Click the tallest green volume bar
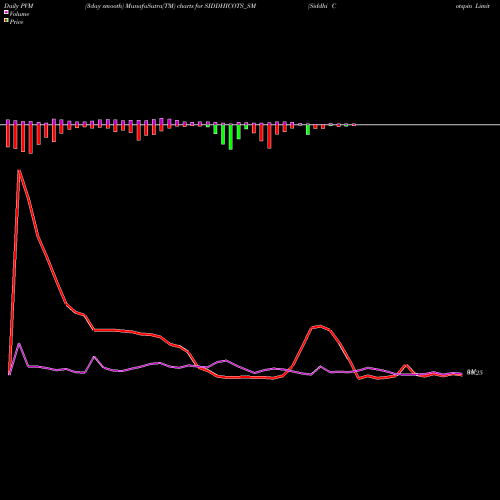The width and height of the screenshot is (500, 500). [231, 136]
